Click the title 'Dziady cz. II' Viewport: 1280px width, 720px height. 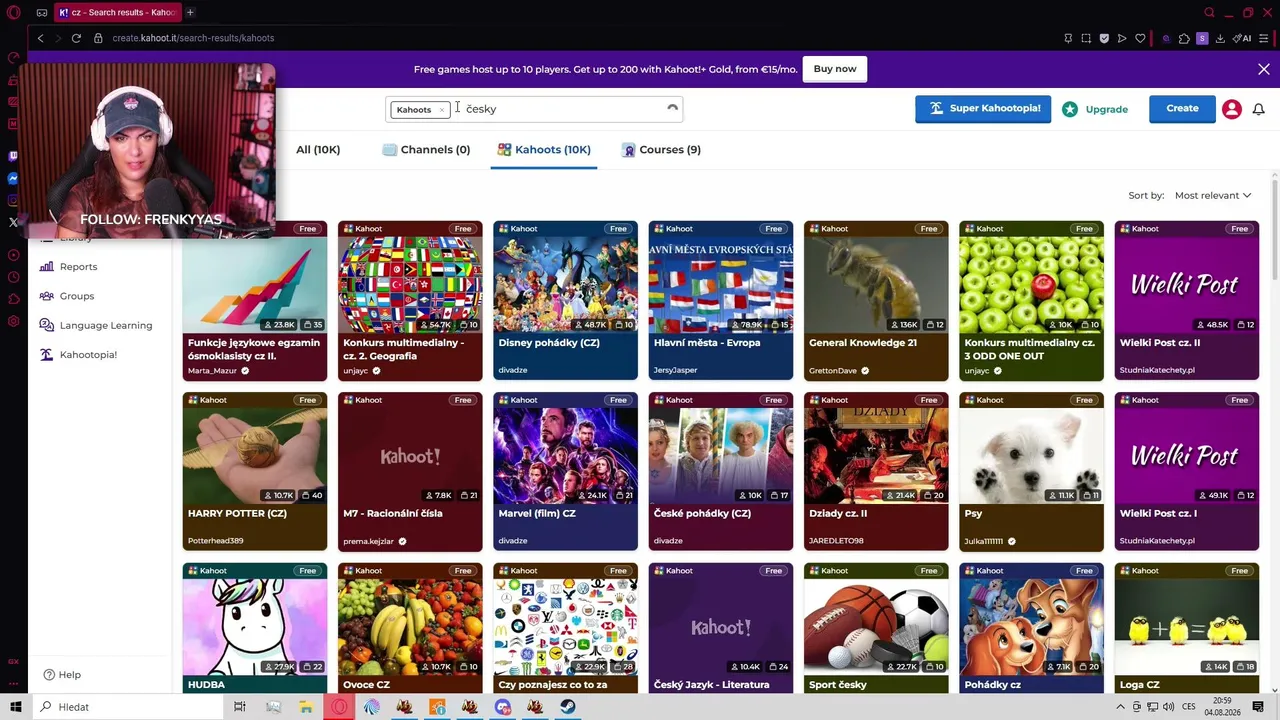(838, 514)
